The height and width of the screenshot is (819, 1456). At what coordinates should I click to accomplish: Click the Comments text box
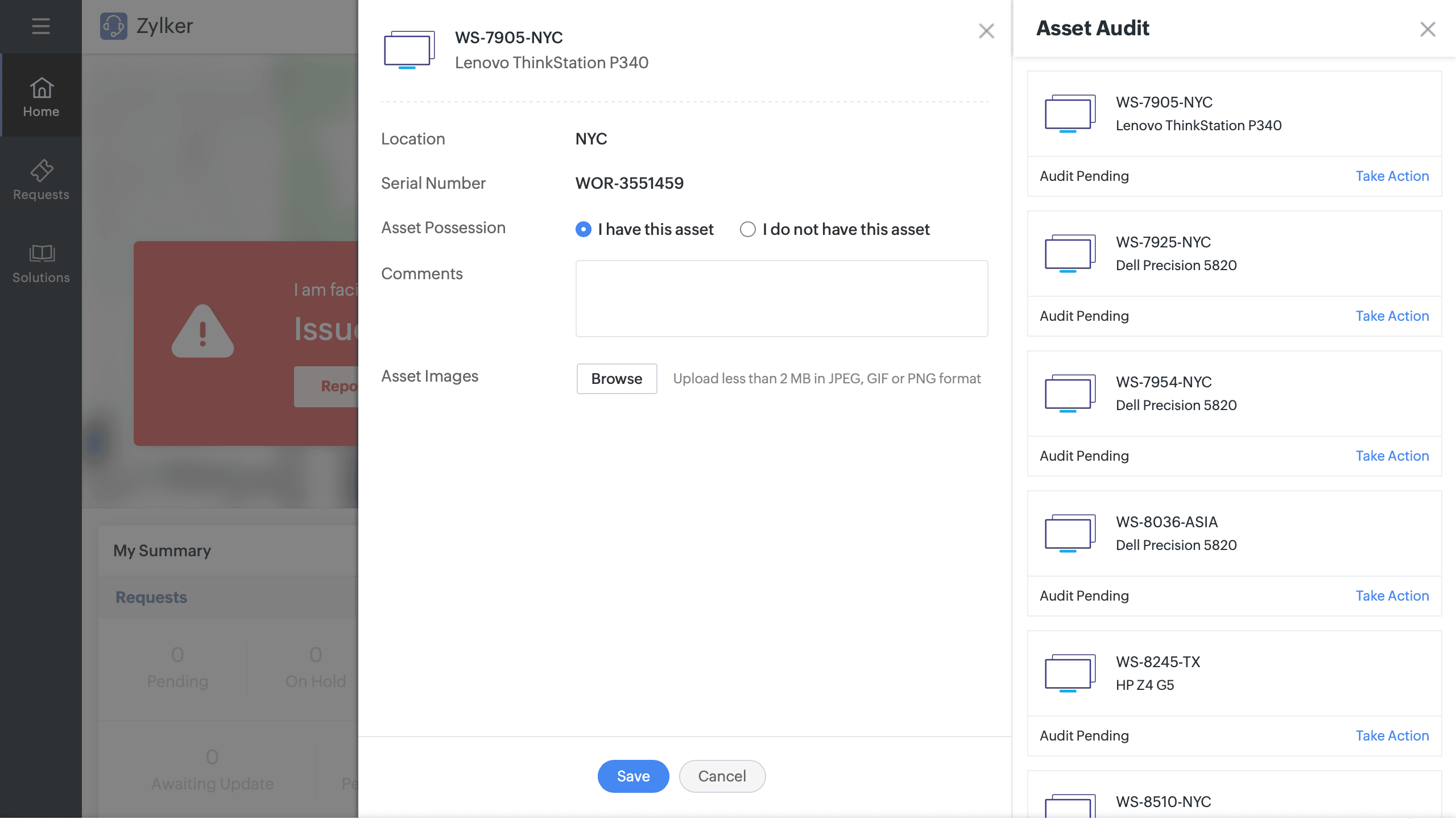pos(781,299)
